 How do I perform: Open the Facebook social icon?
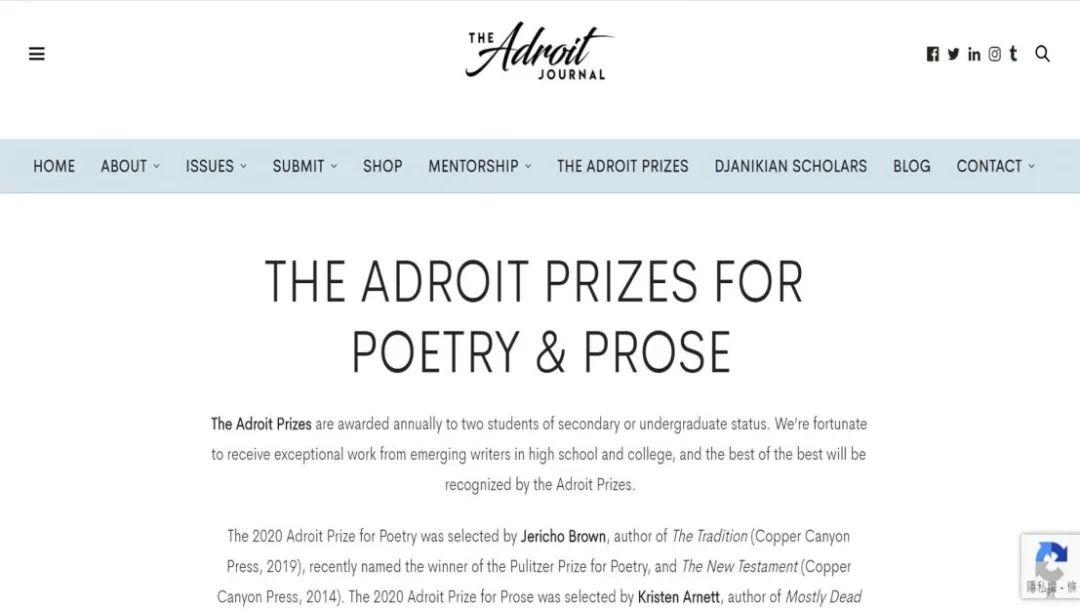coord(933,54)
